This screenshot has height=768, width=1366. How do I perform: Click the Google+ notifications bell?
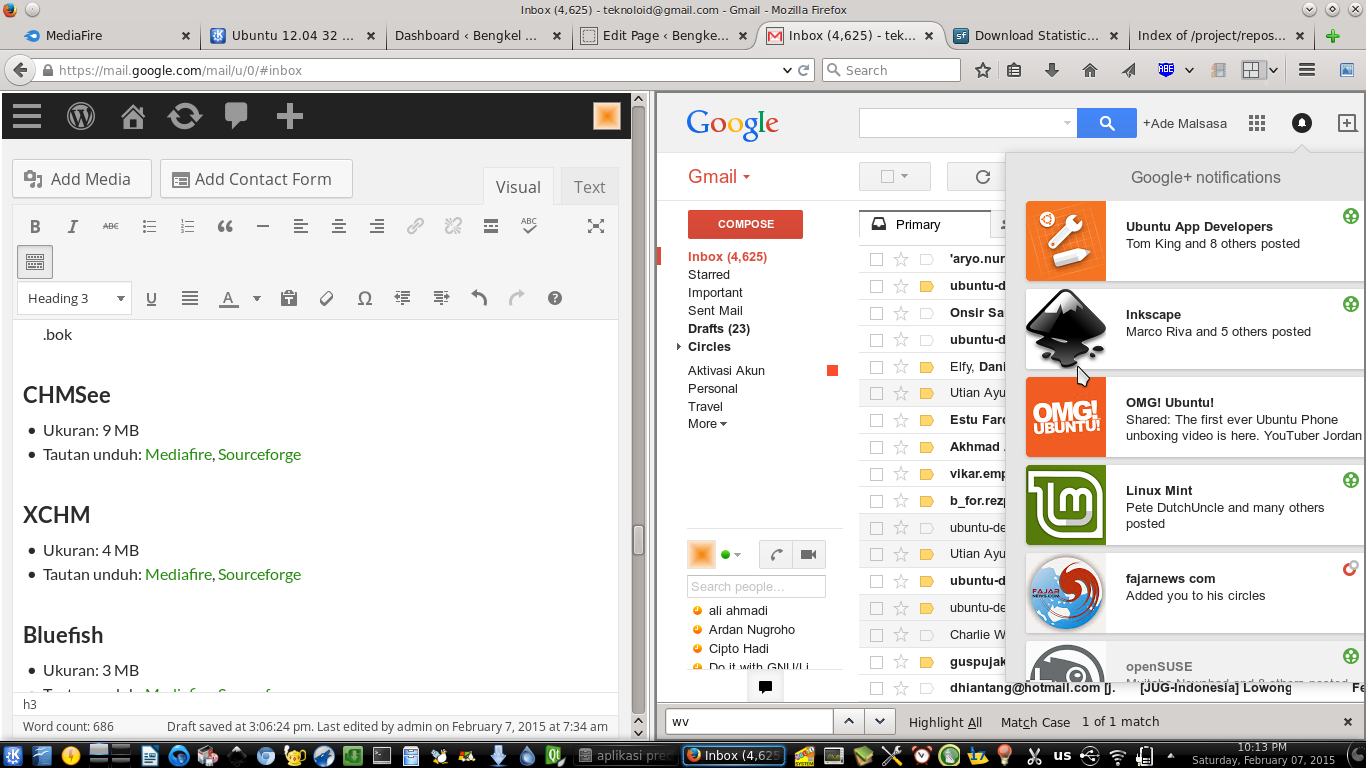pos(1301,123)
